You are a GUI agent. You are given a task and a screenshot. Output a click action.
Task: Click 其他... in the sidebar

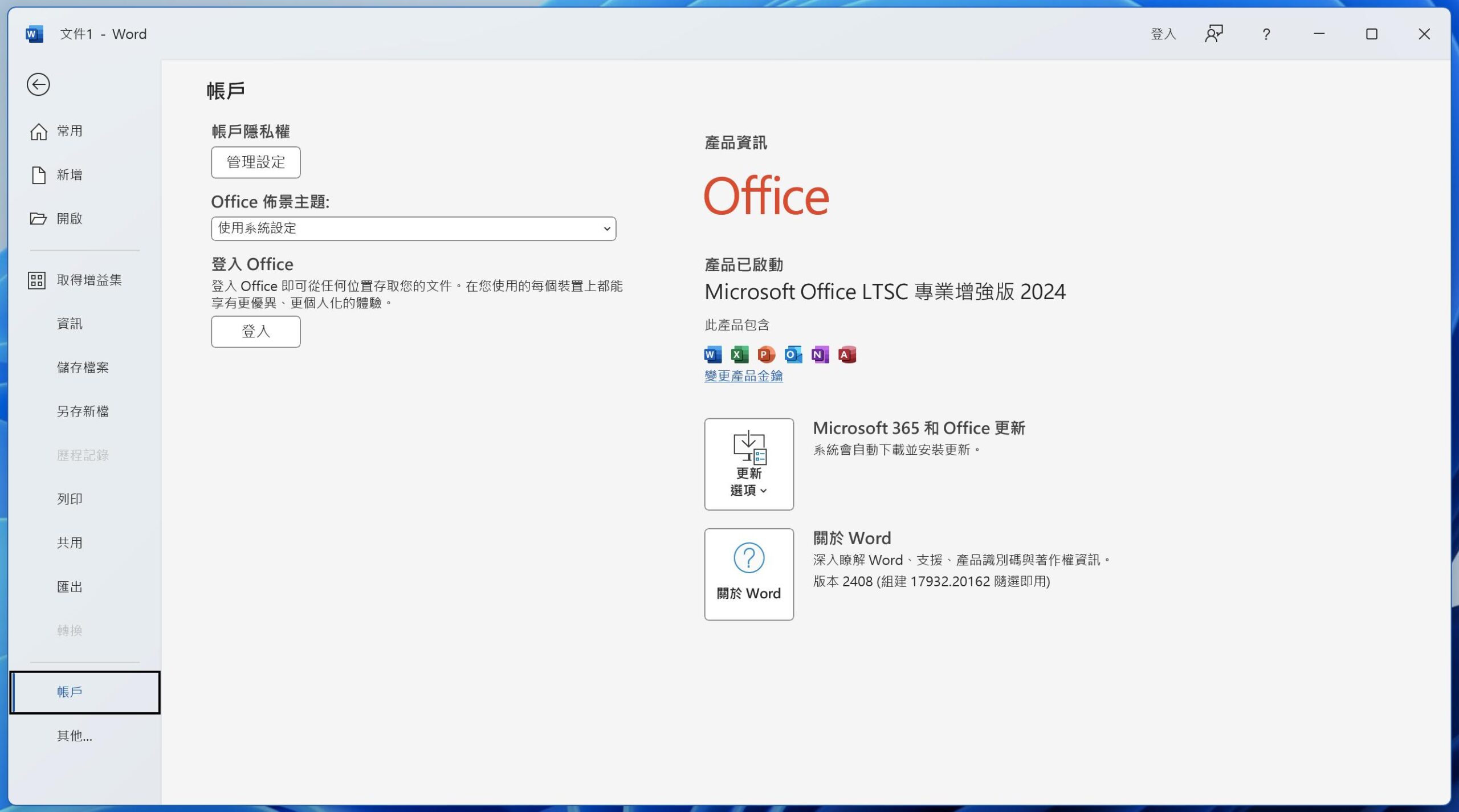coord(74,736)
